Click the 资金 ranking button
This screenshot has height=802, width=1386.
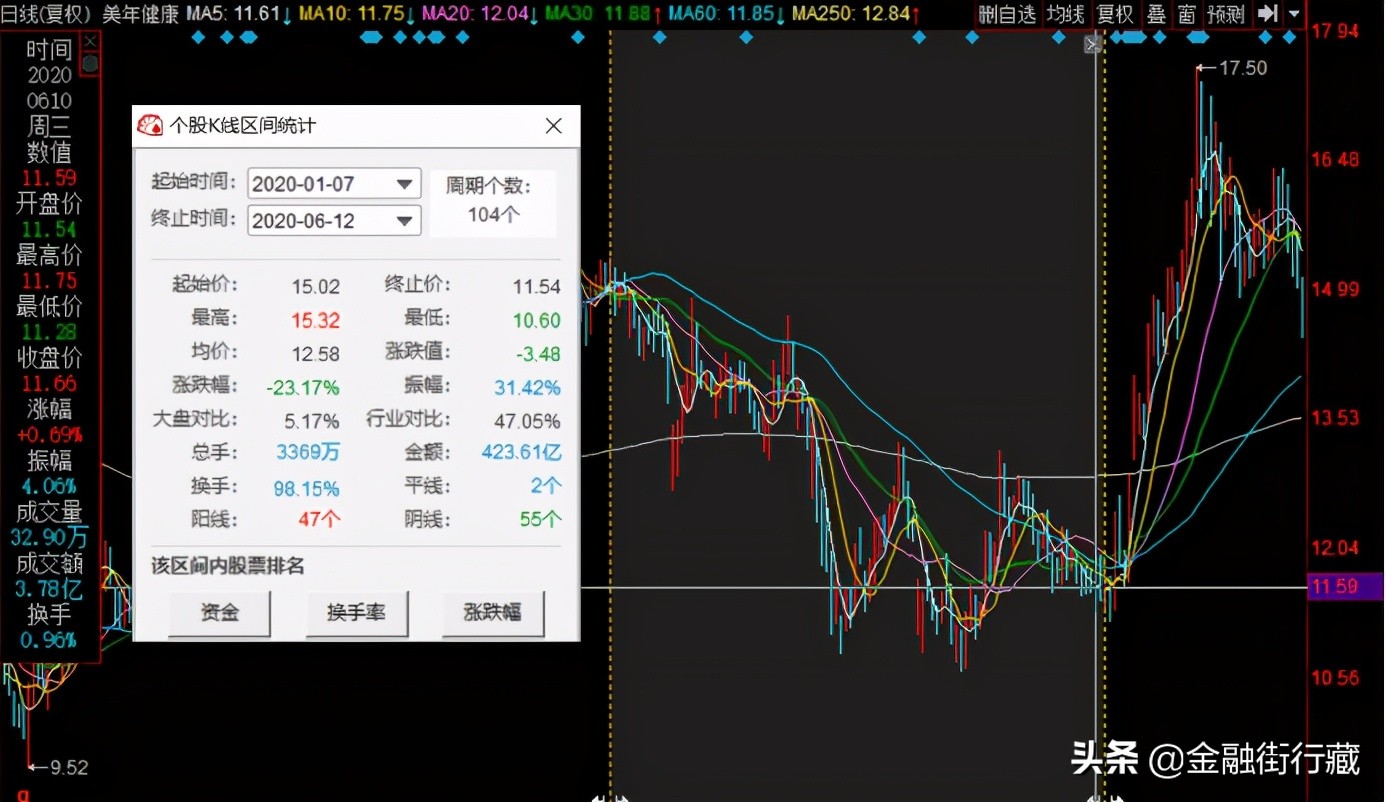point(220,613)
